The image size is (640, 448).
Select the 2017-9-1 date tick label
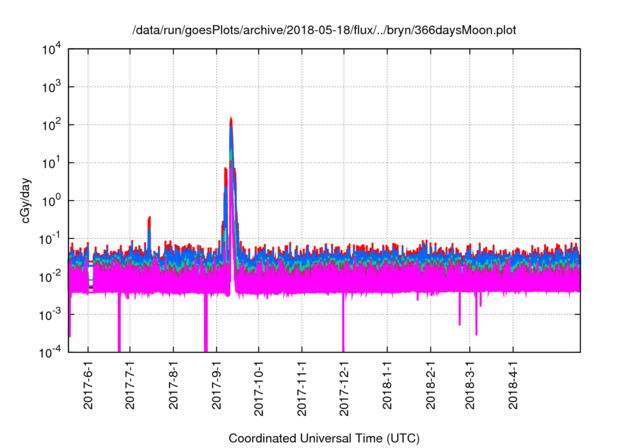pyautogui.click(x=216, y=385)
